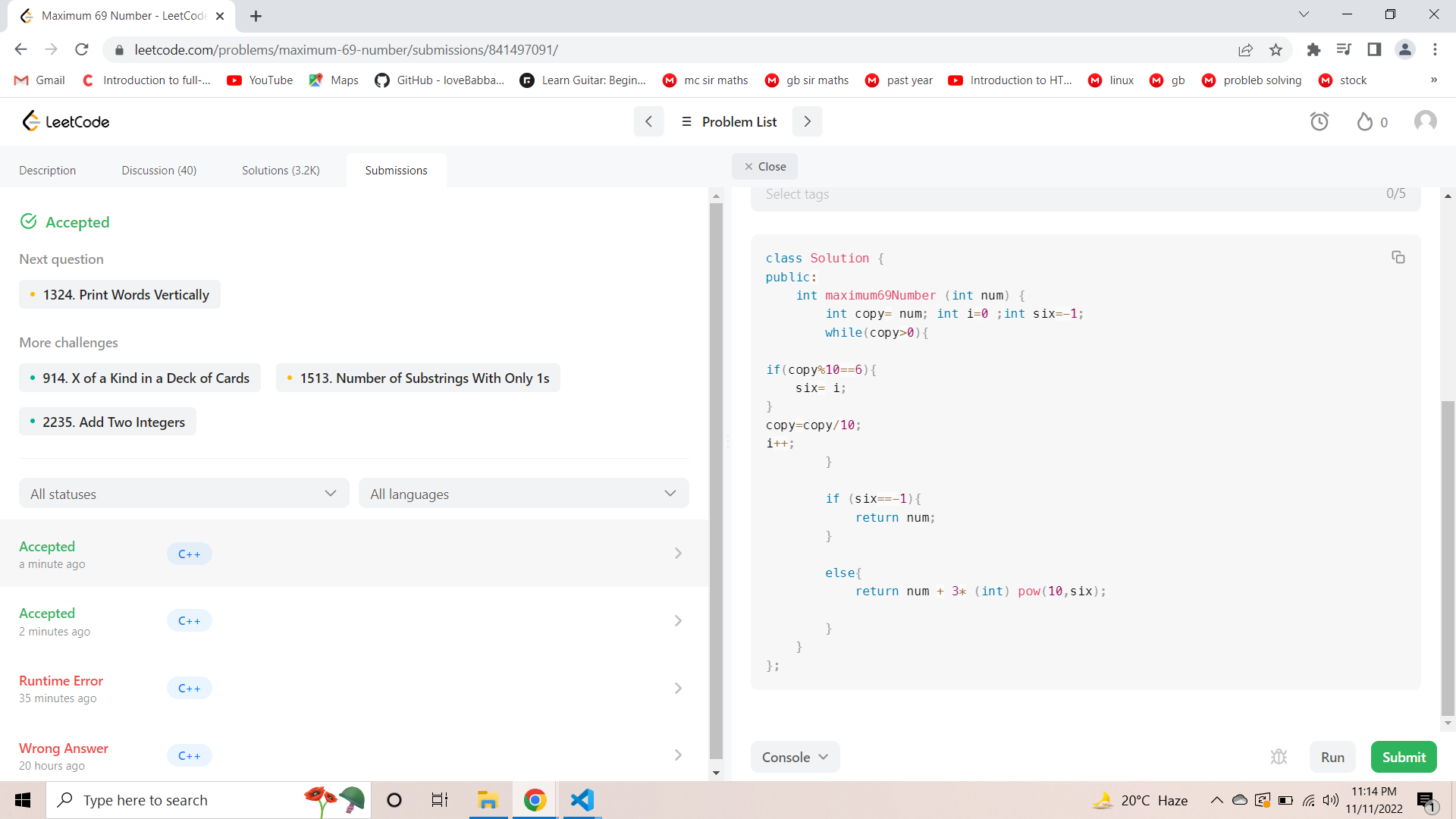Open Visual Studio Code from taskbar
The width and height of the screenshot is (1456, 819).
pos(582,800)
